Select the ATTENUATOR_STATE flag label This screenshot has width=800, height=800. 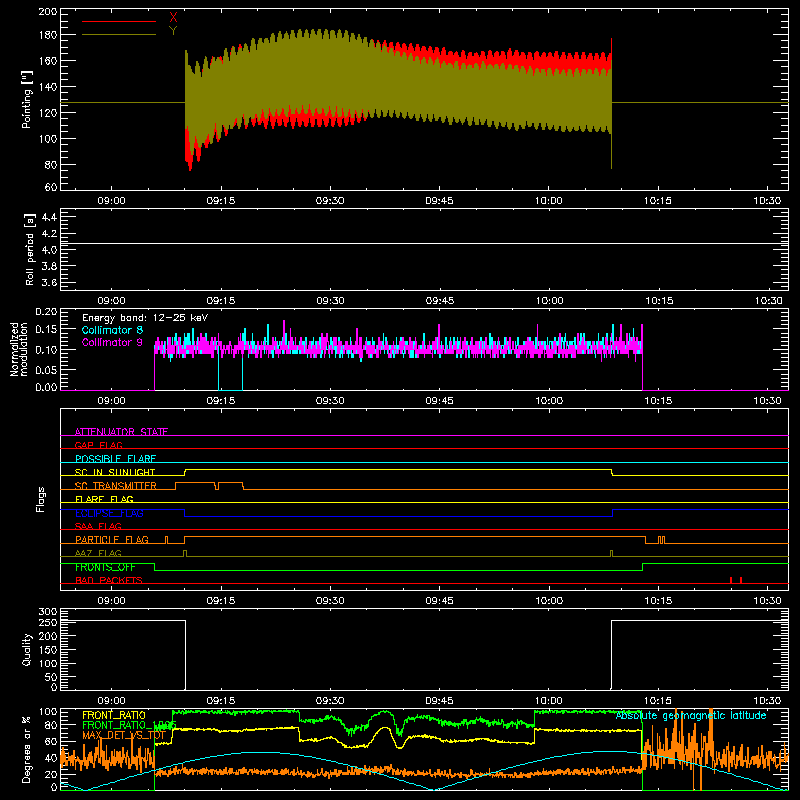(121, 432)
